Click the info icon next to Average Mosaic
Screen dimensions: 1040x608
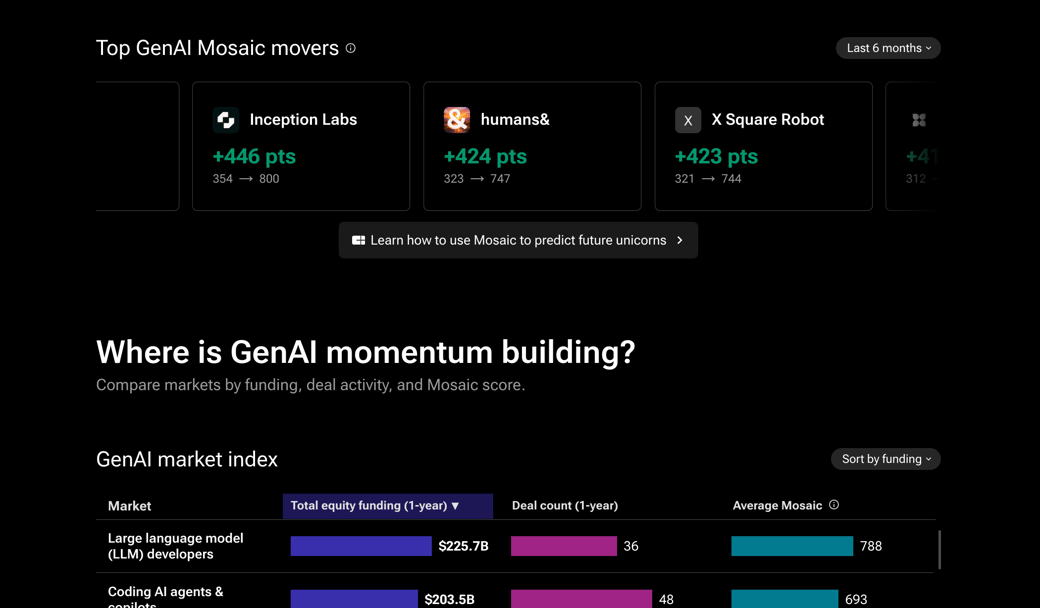(834, 505)
